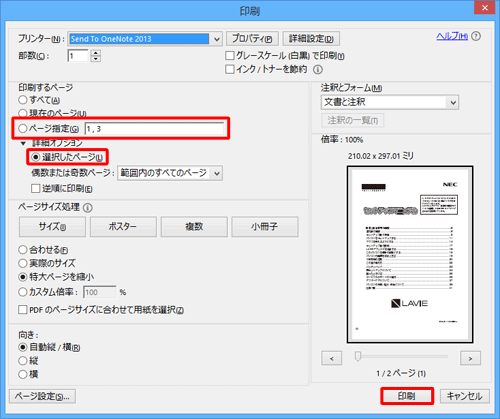Select the 合わせる fit radio button

click(x=23, y=250)
